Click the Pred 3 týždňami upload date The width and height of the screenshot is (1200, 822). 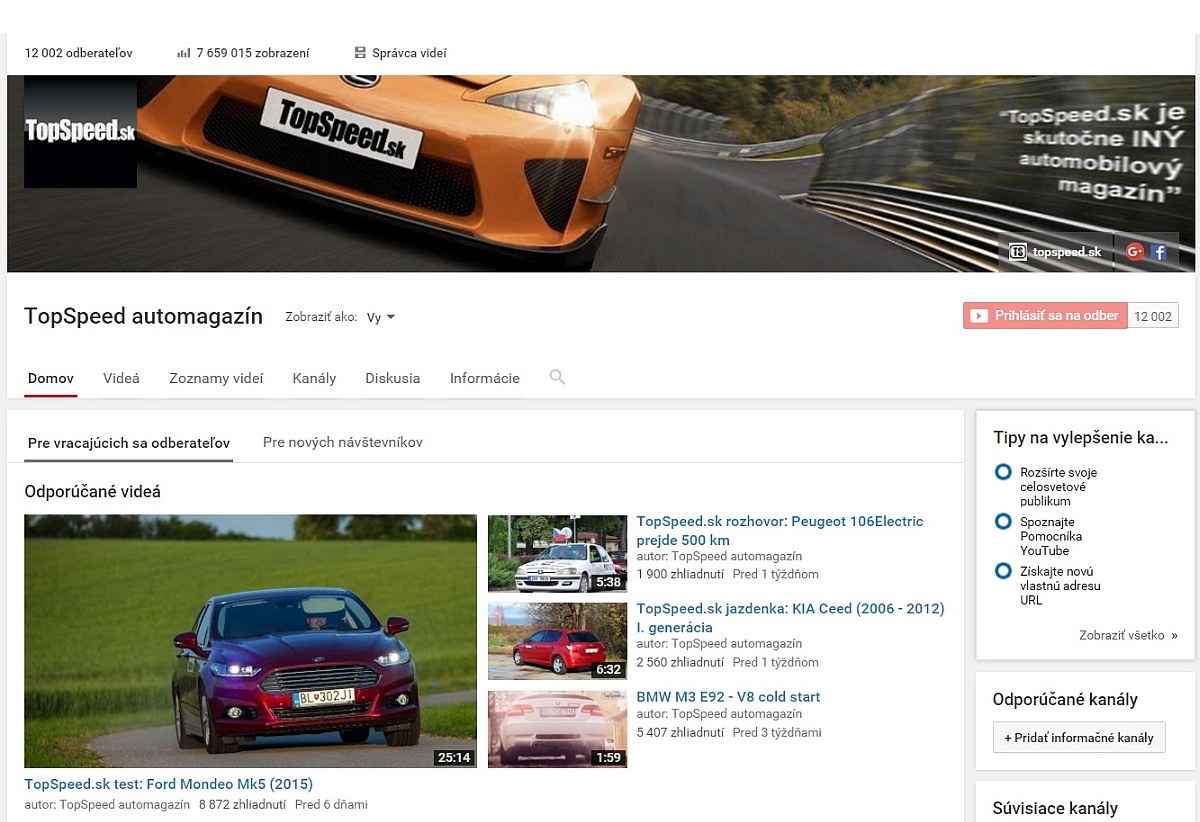coord(777,732)
